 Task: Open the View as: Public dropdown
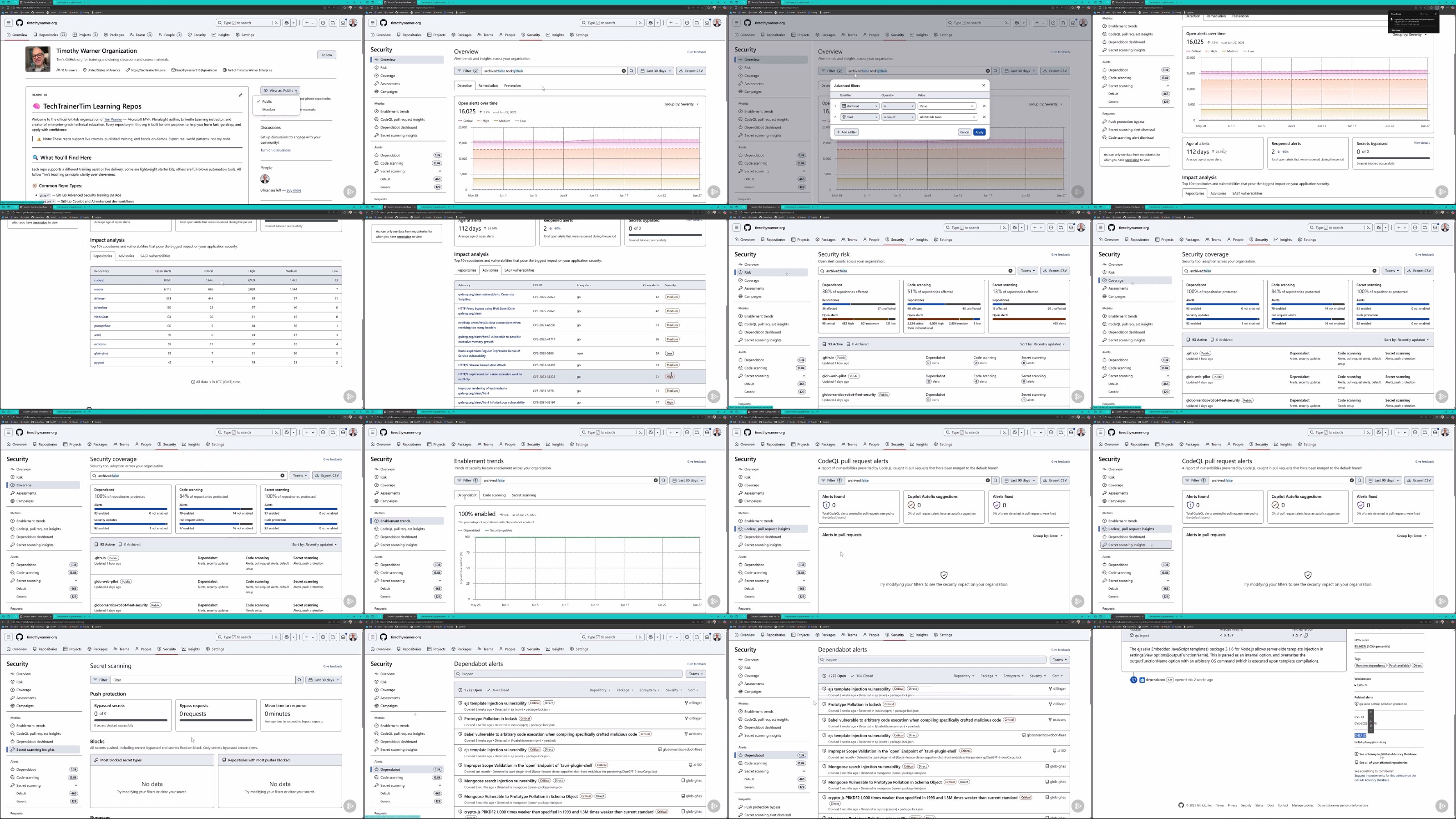point(280,91)
